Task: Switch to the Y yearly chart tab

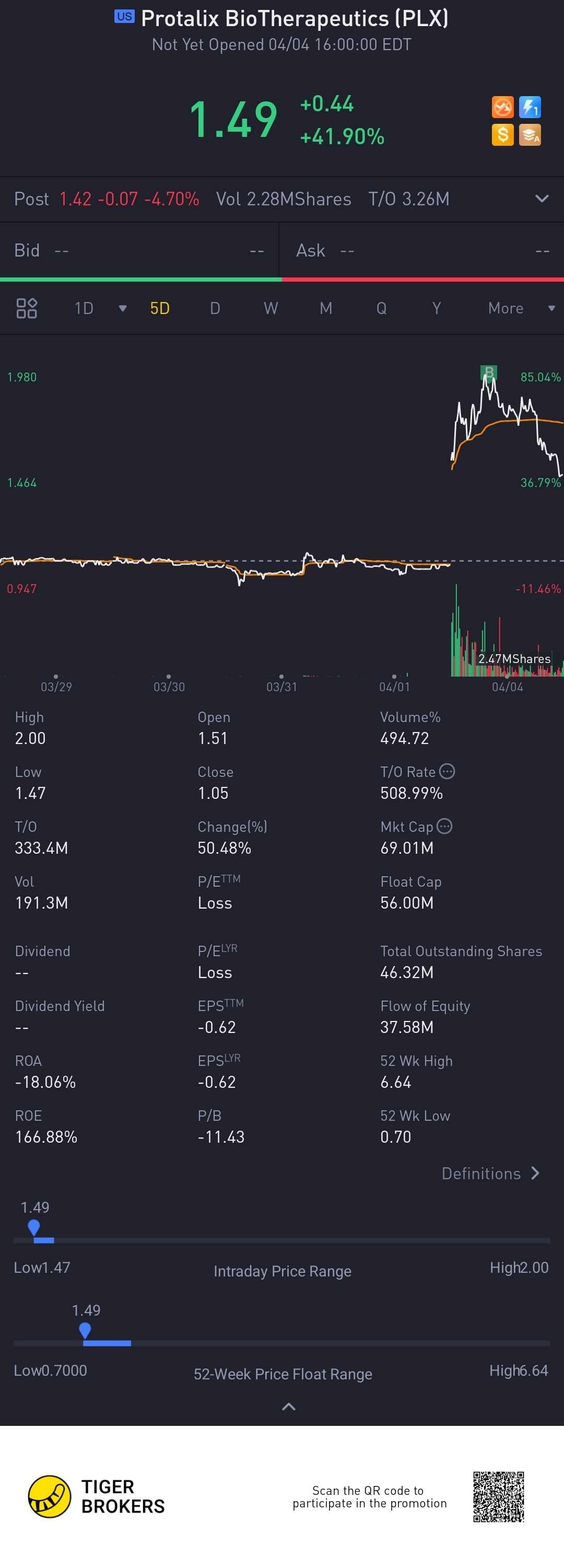Action: point(437,308)
